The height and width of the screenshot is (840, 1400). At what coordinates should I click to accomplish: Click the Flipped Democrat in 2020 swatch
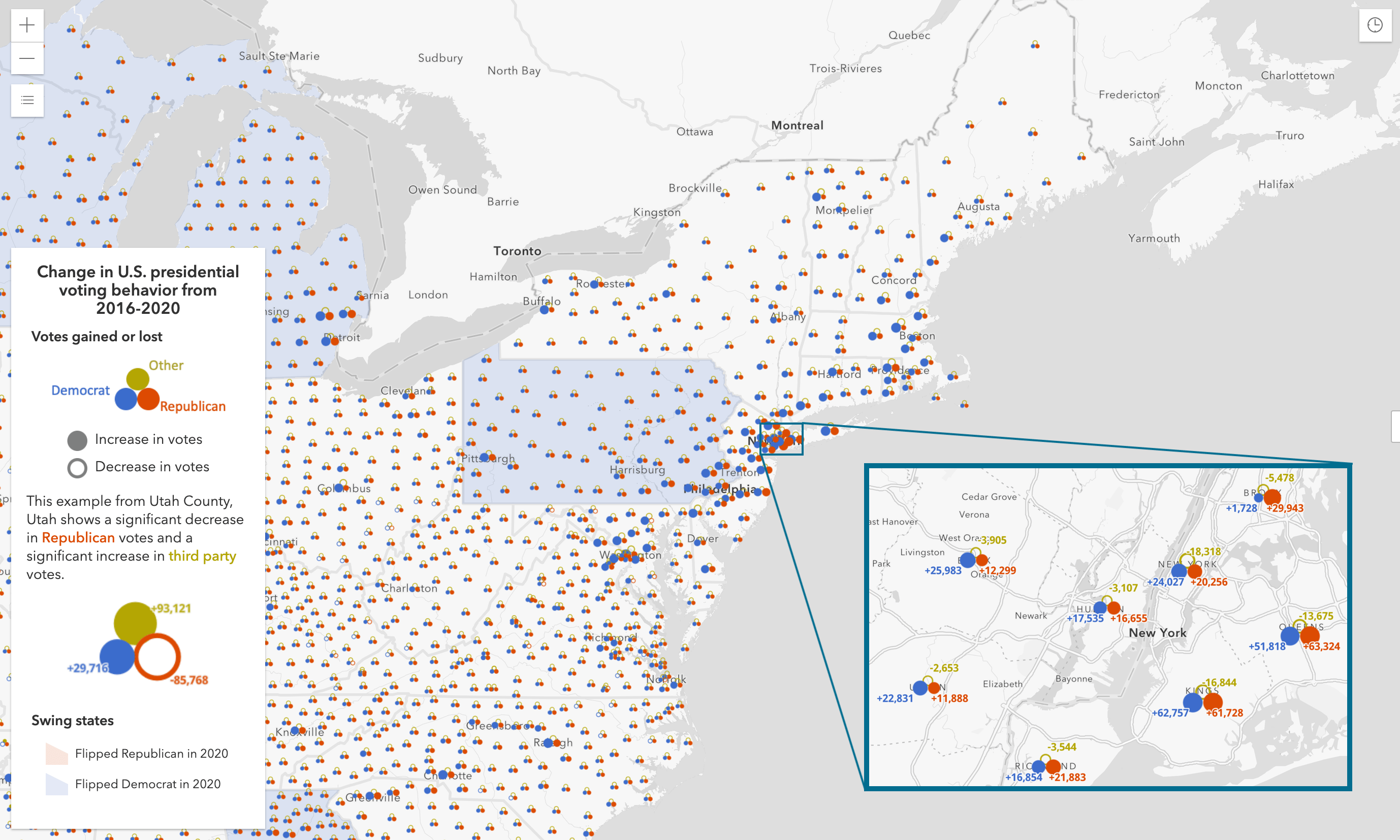(x=56, y=785)
